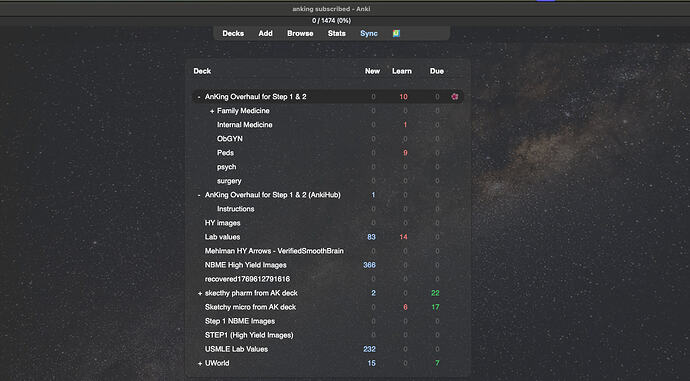Screen dimensions: 690x381
Task: Click new count 2 for skecthy pharm
Action: [x=373, y=293]
